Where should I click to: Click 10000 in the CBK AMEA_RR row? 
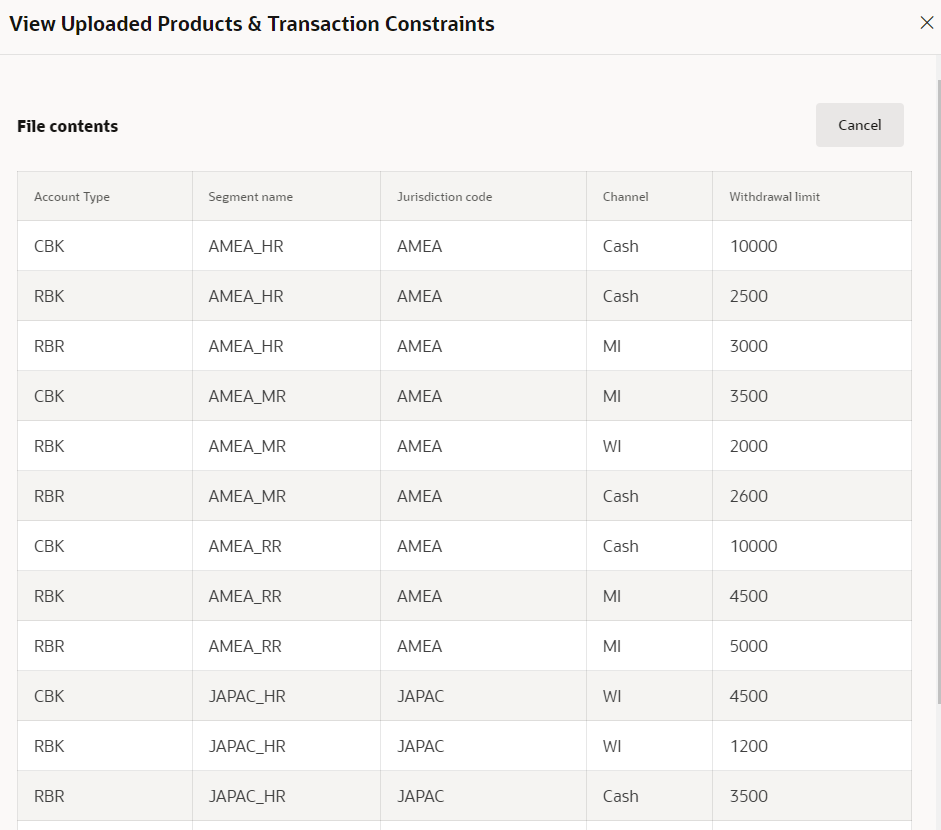pyautogui.click(x=753, y=546)
